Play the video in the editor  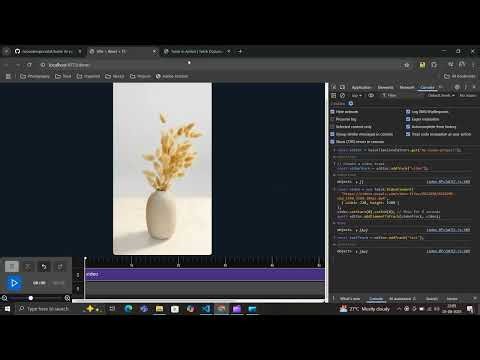pos(14,283)
